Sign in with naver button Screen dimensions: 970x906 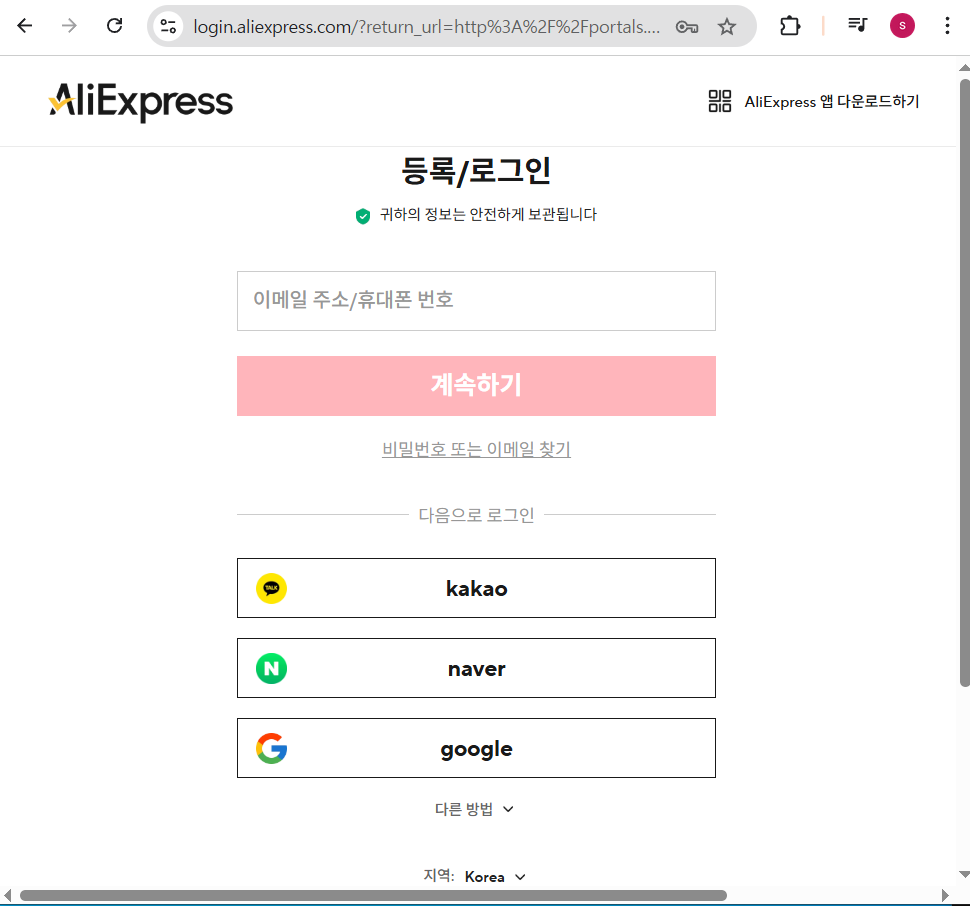[x=476, y=668]
